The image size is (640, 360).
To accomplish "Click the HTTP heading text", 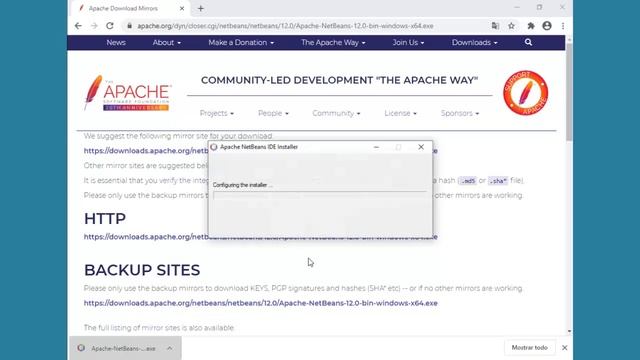I will [105, 219].
